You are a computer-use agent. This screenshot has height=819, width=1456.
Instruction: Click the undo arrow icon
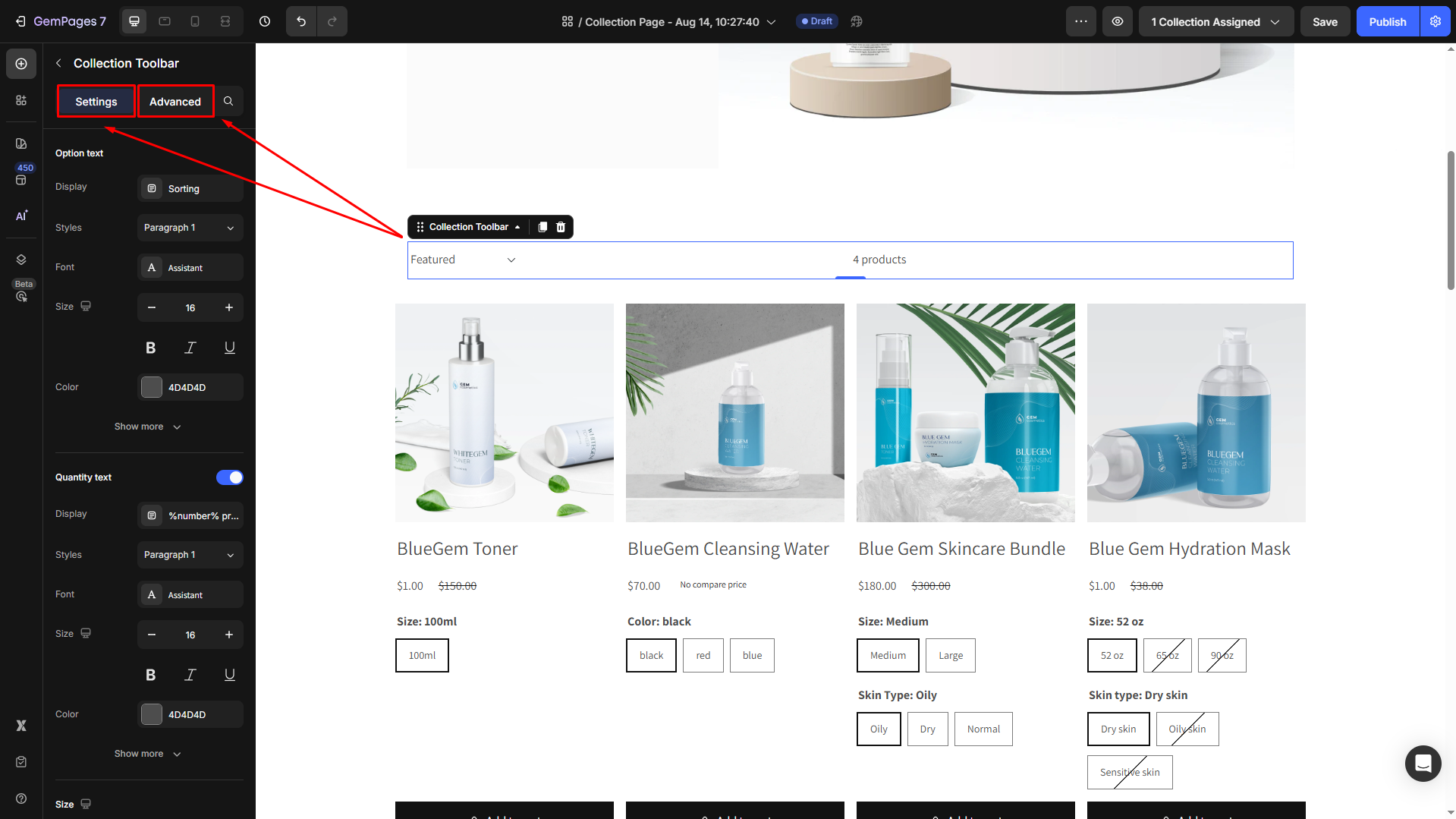[x=301, y=21]
